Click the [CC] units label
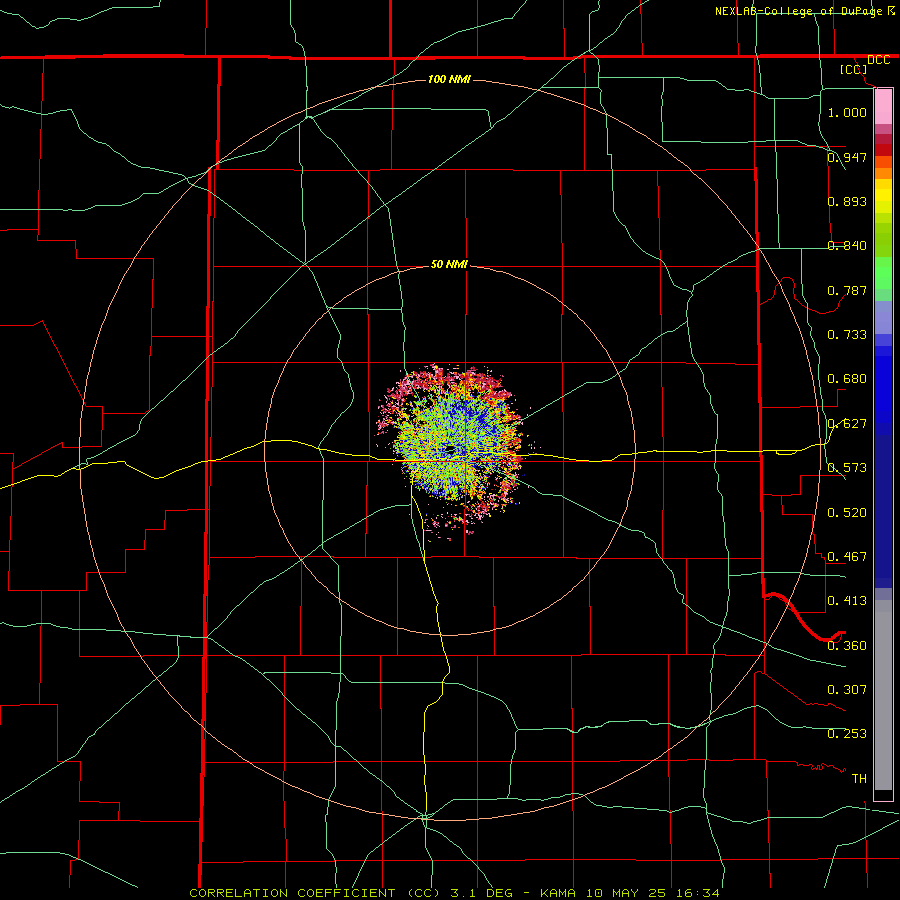 tap(854, 69)
